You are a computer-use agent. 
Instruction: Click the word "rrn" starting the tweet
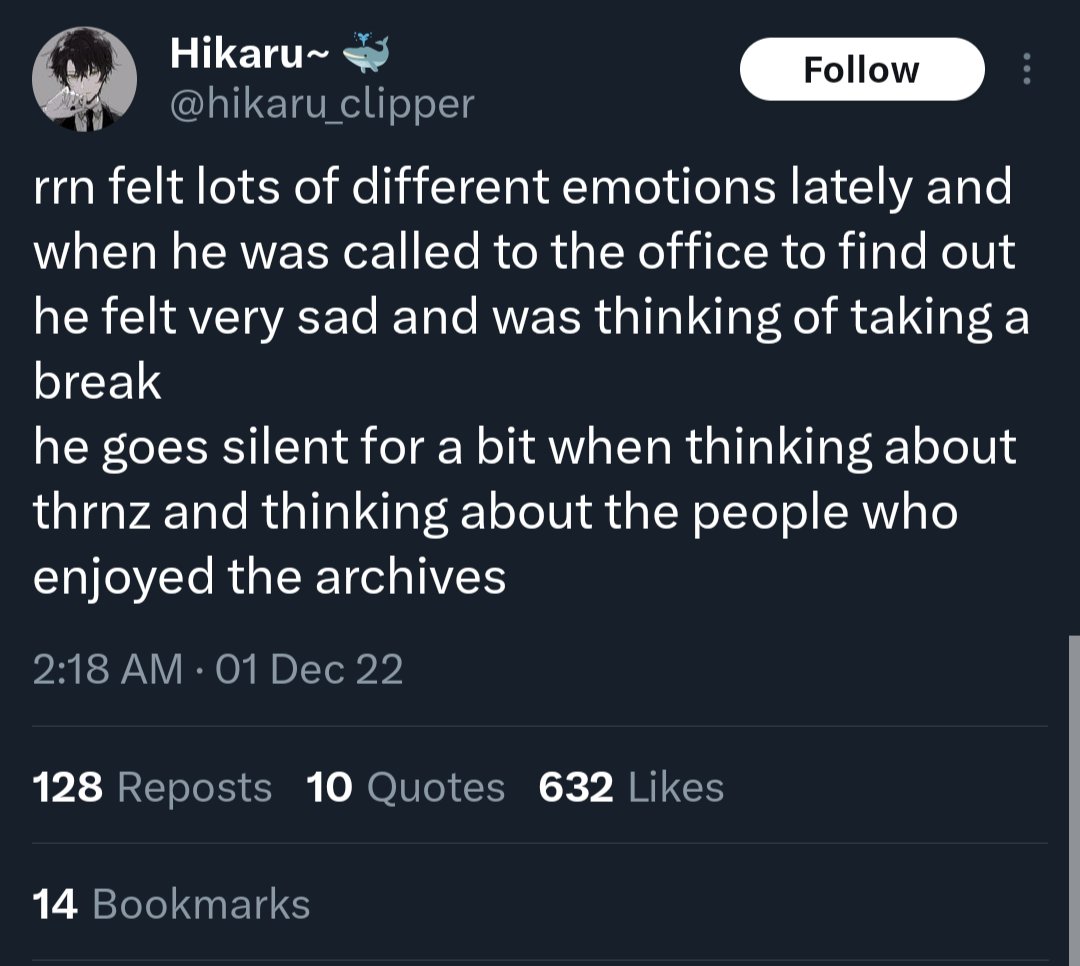point(62,188)
